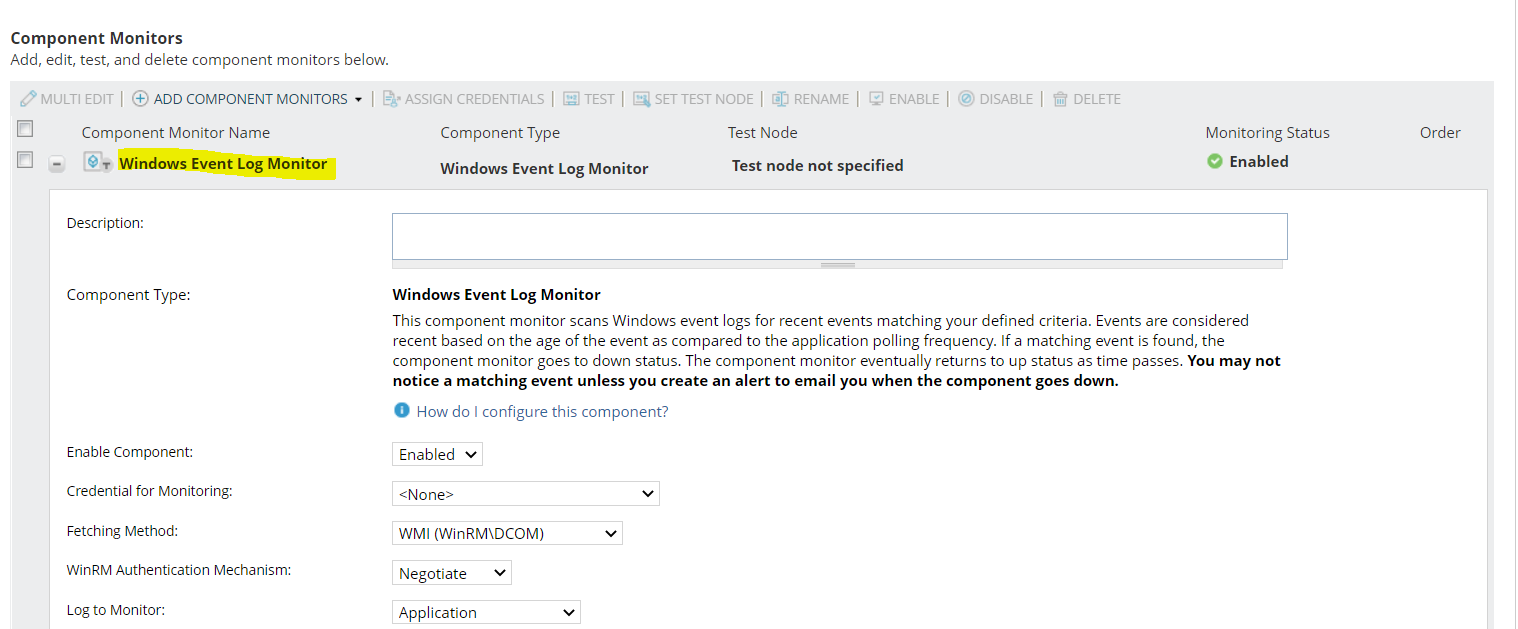Click the Delete trash can icon
Viewport: 1518px width, 629px height.
pyautogui.click(x=1060, y=99)
